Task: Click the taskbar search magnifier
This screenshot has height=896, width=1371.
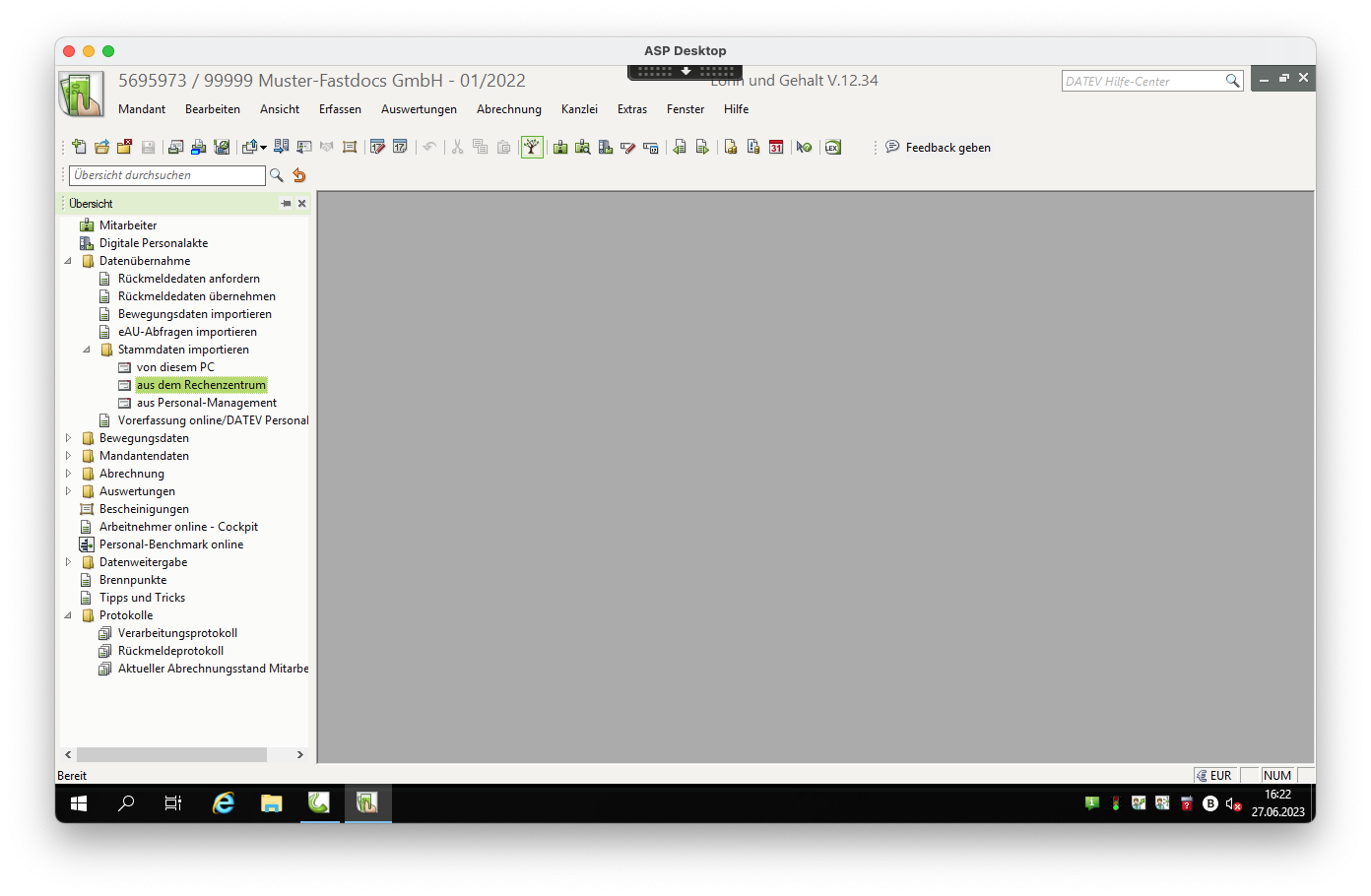Action: (x=126, y=803)
